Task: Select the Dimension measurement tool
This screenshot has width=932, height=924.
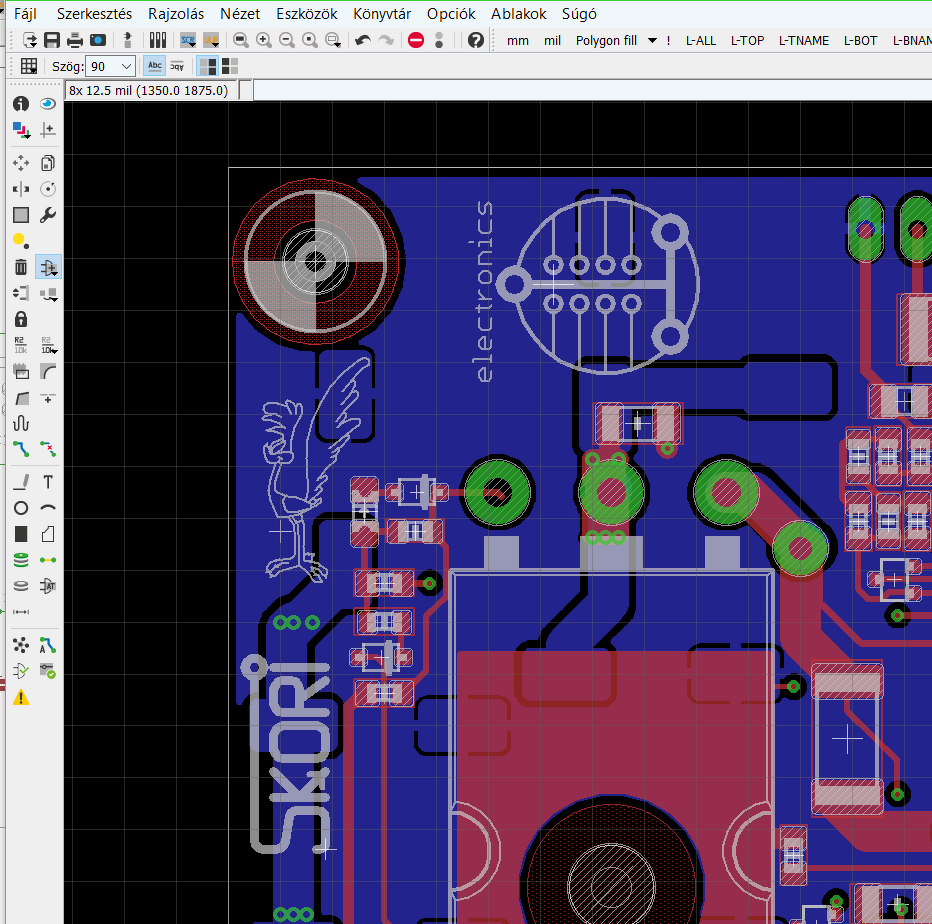Action: click(x=21, y=611)
